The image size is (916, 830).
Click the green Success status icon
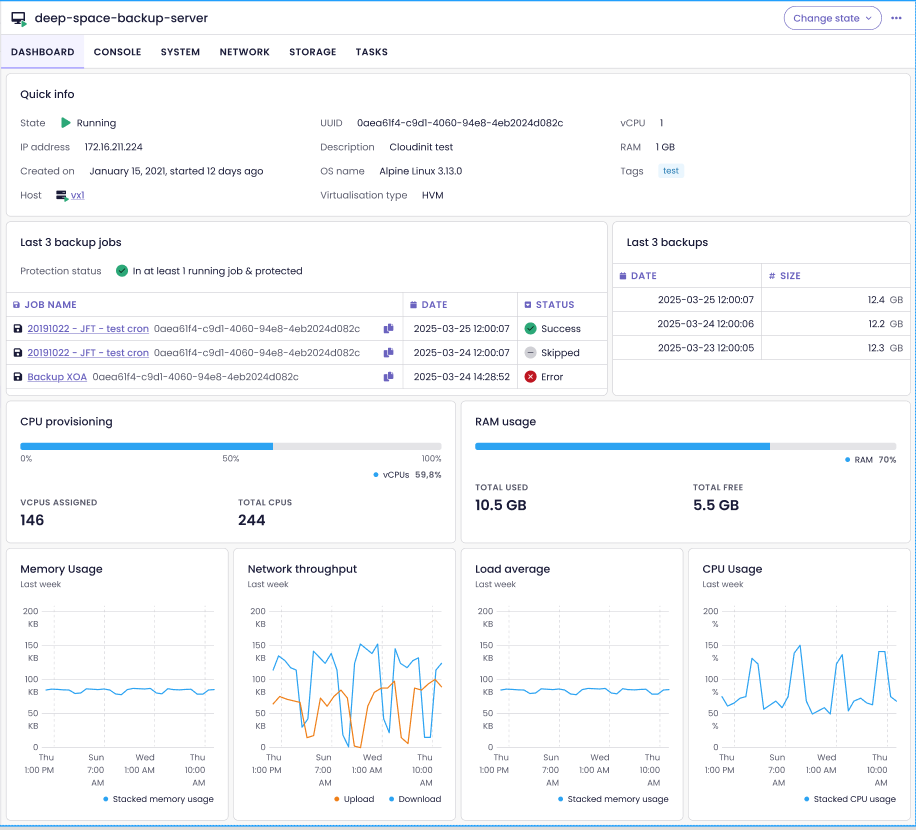(530, 329)
